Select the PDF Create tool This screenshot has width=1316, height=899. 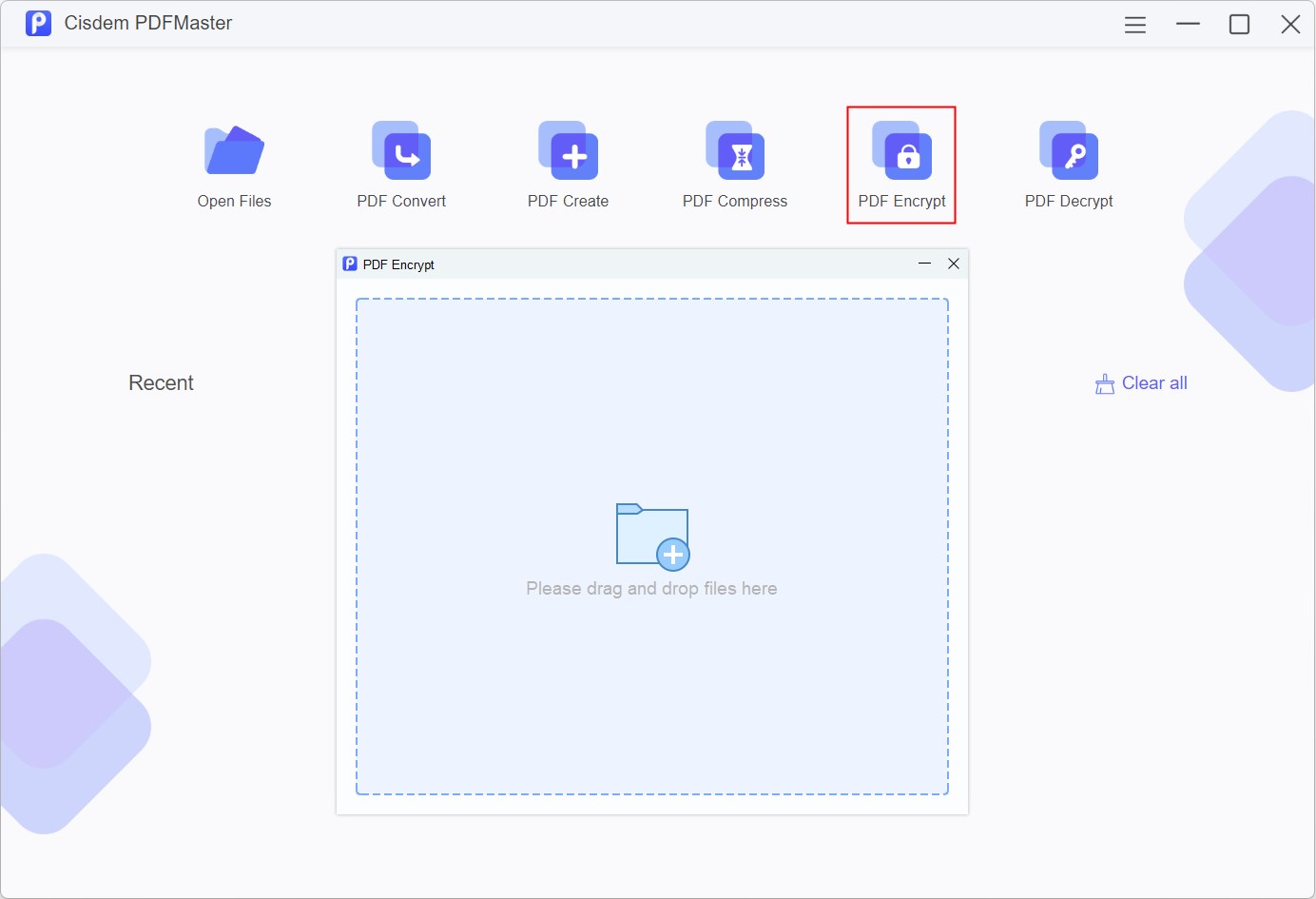click(x=568, y=152)
